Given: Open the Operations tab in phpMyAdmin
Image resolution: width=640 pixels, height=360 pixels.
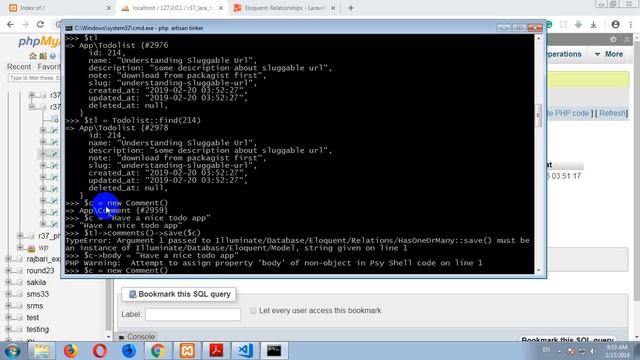Looking at the screenshot, I should 564,54.
